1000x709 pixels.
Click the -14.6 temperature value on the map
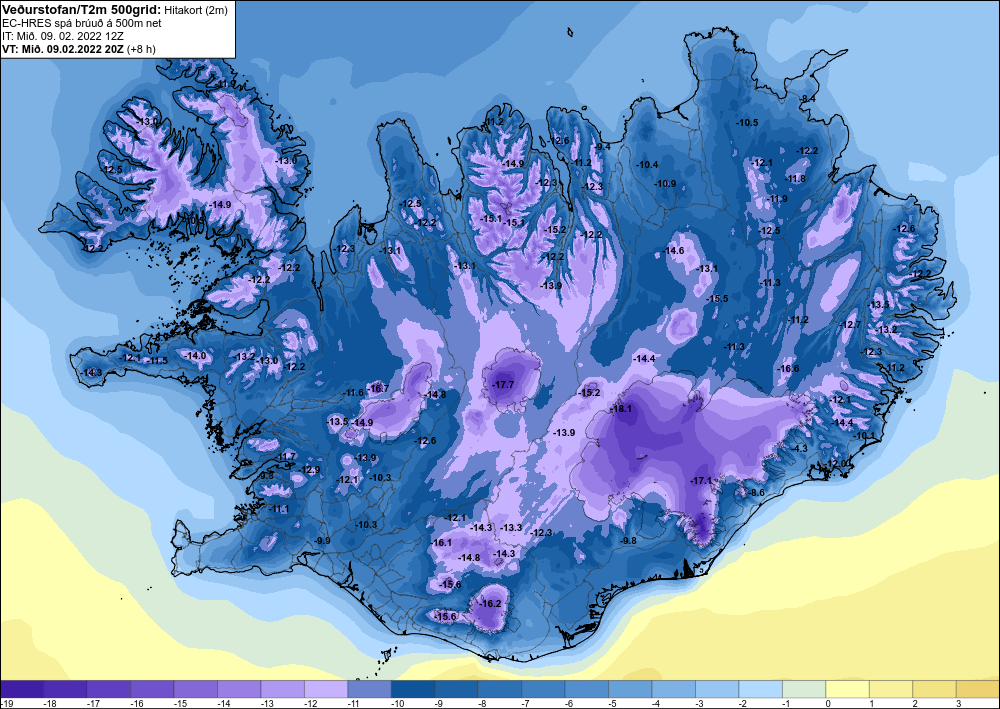(x=673, y=251)
